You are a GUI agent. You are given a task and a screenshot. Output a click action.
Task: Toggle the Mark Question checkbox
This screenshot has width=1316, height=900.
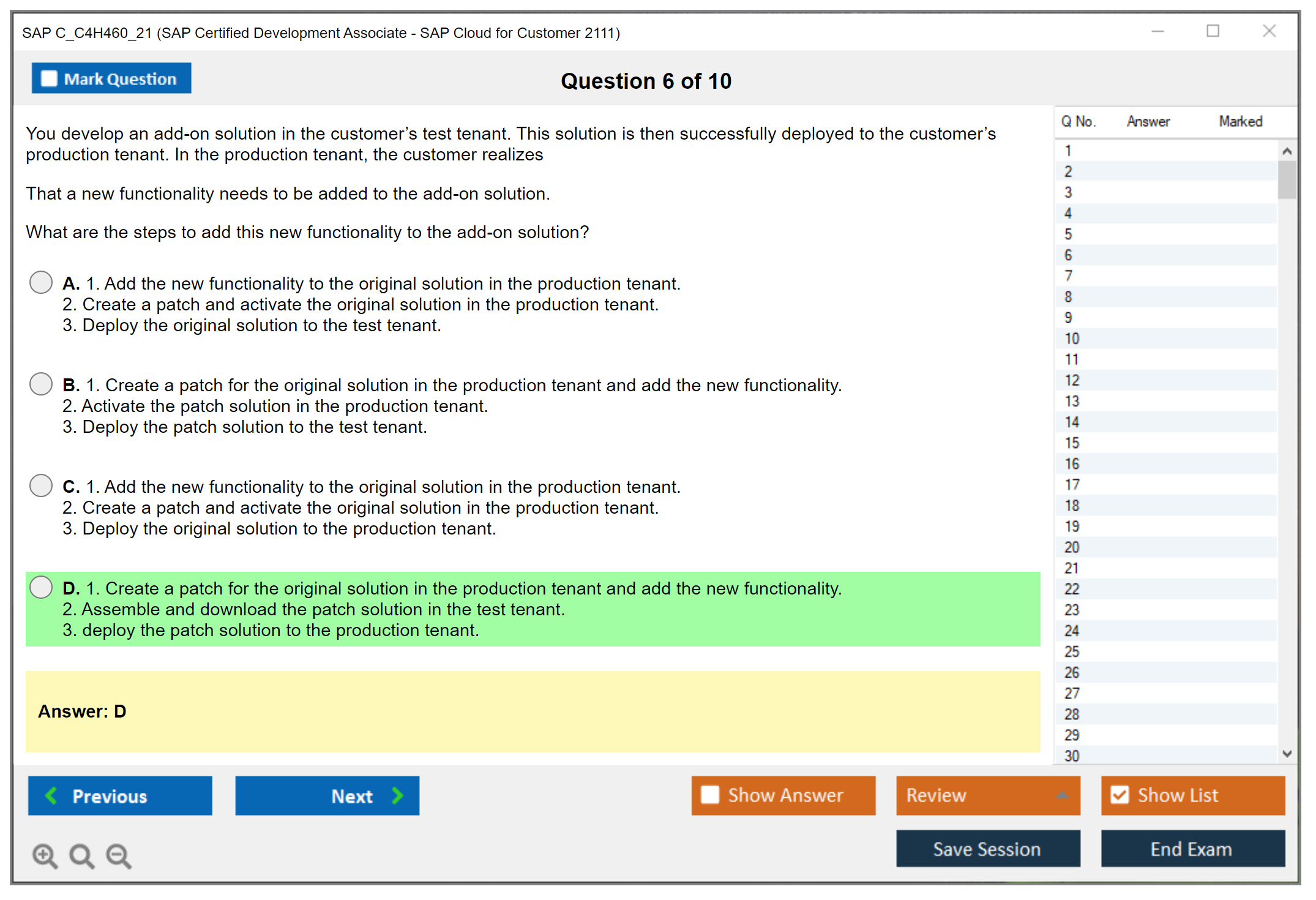(49, 79)
